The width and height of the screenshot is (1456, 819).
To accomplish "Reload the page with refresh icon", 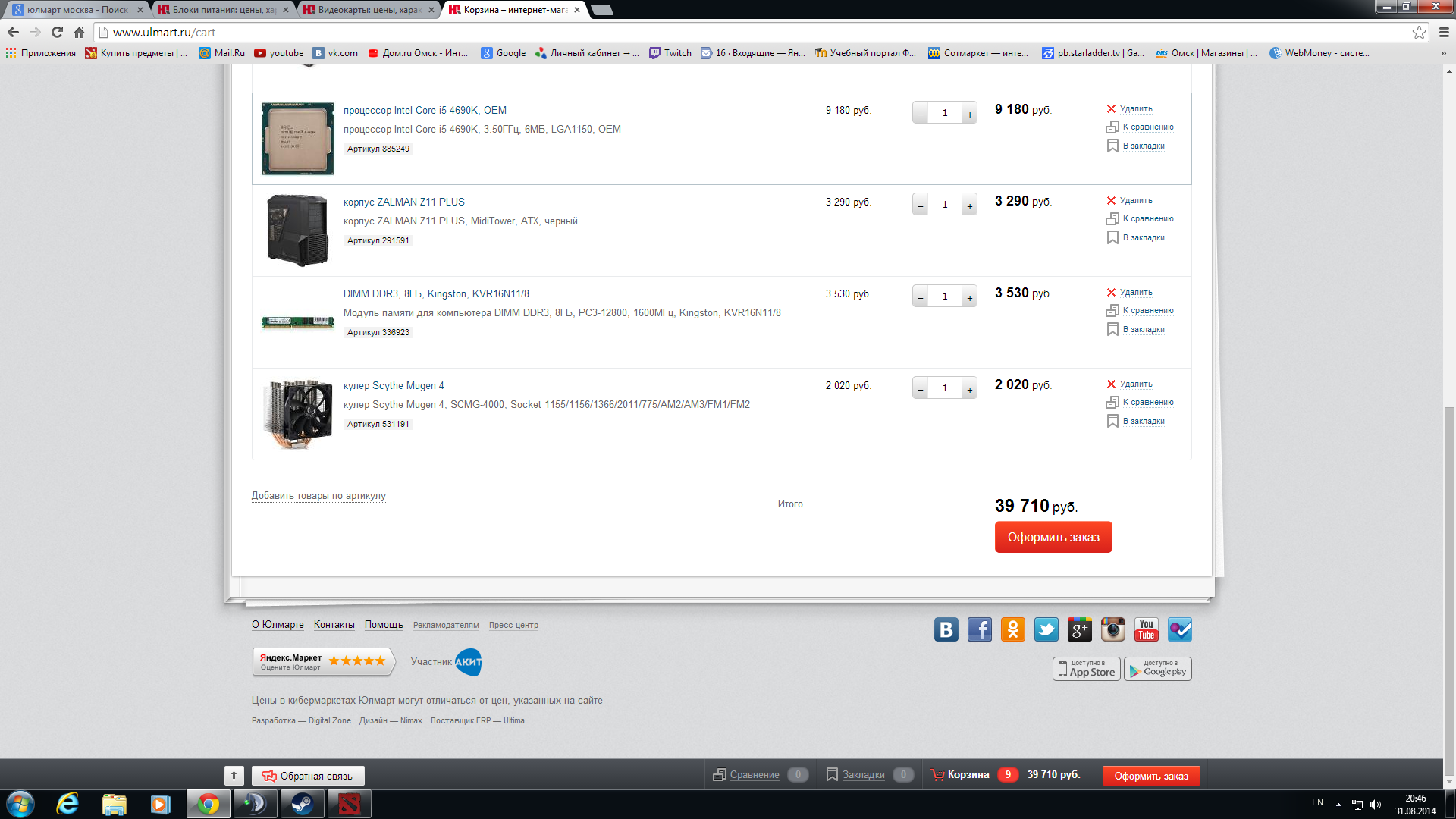I will [x=57, y=32].
